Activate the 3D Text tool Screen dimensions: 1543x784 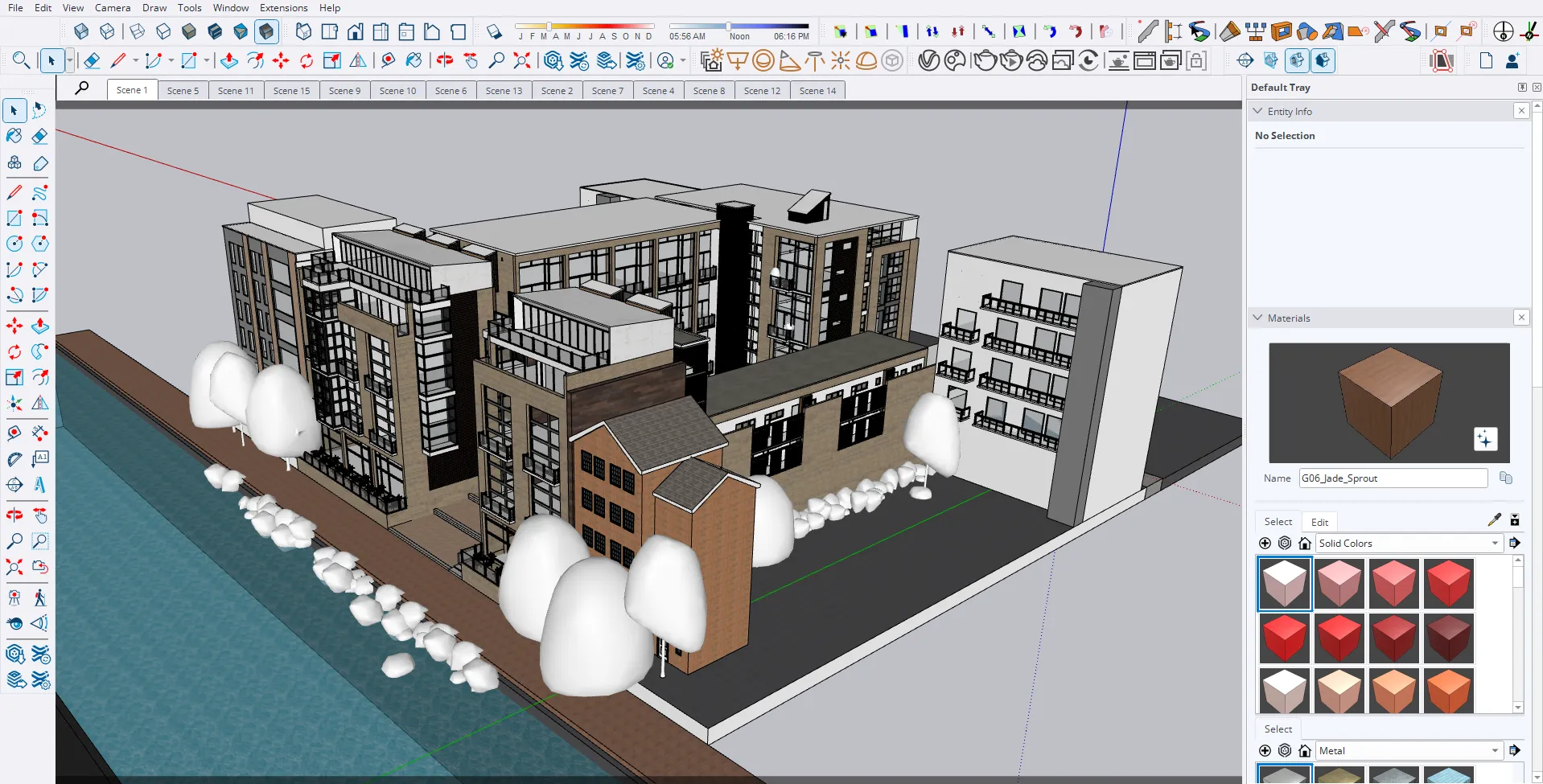[x=39, y=485]
